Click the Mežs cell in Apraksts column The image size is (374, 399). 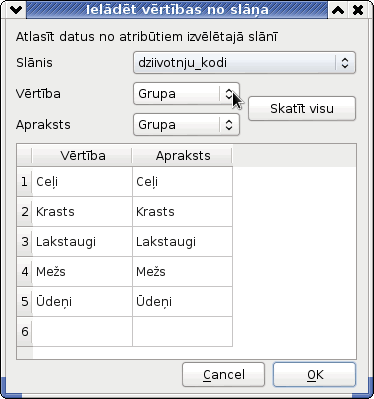tap(183, 272)
